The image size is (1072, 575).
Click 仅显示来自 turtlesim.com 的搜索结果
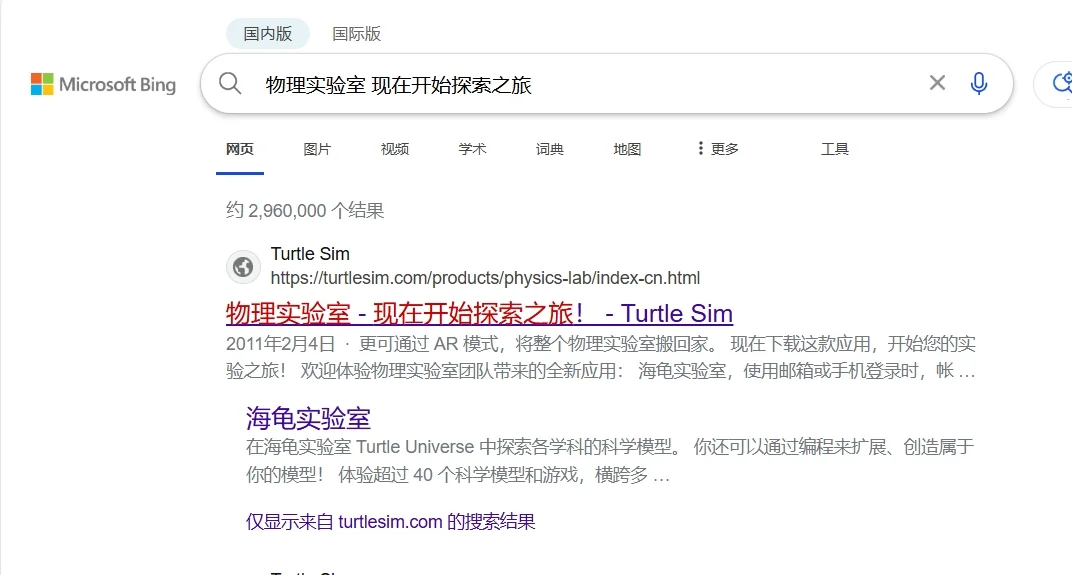click(390, 522)
